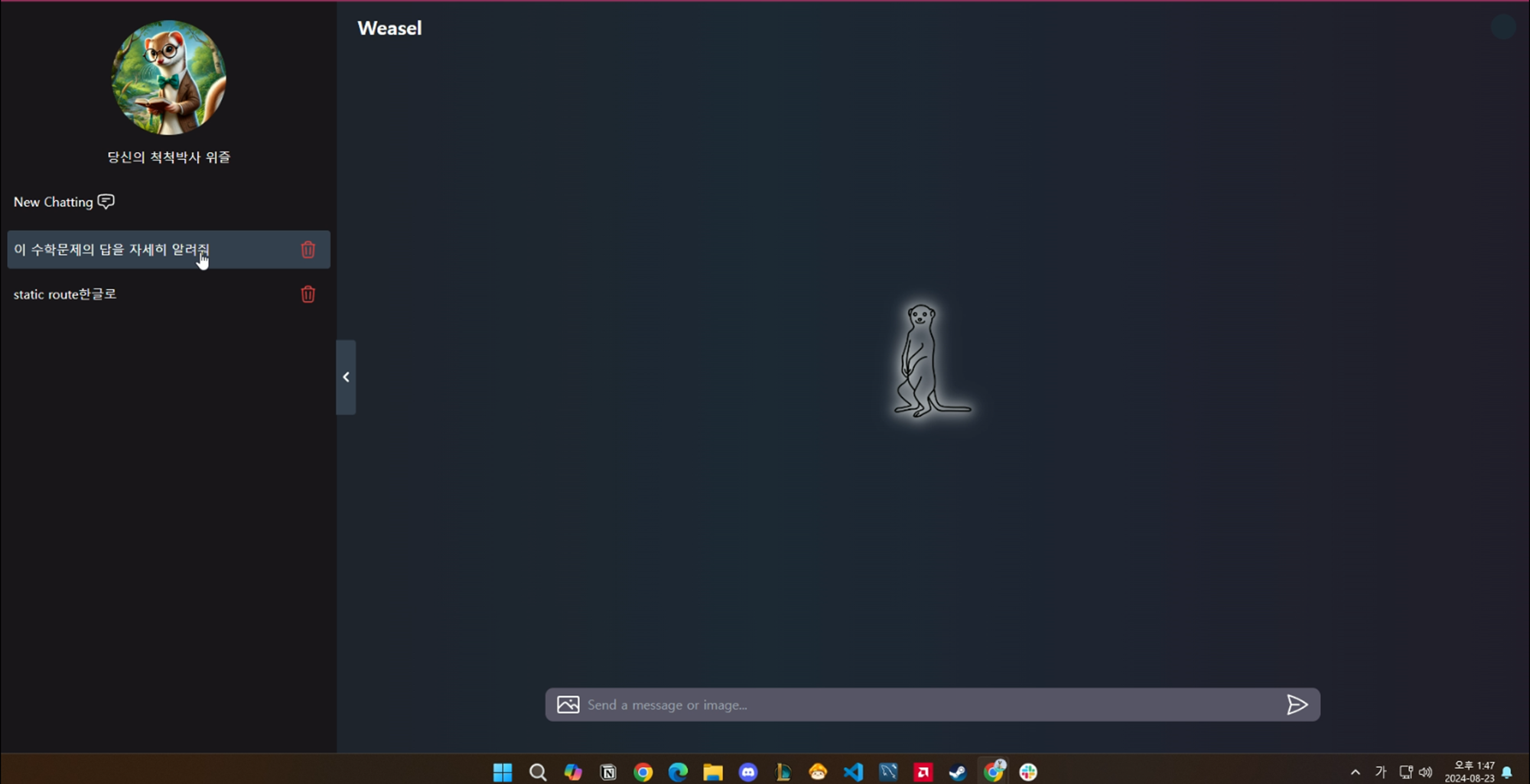Click the round user circle at top right

click(1502, 28)
